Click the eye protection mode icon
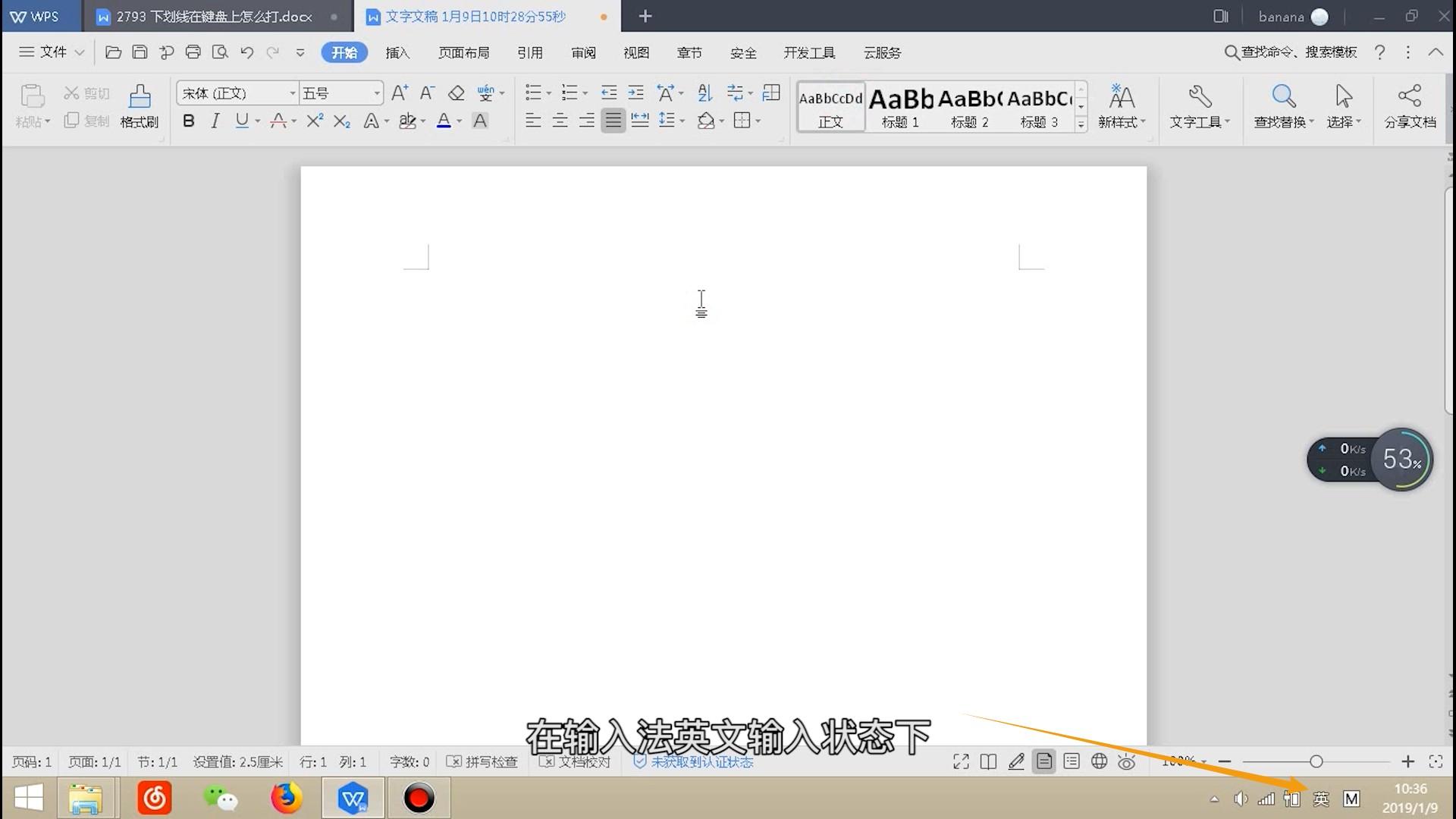Viewport: 1456px width, 819px height. click(1127, 761)
